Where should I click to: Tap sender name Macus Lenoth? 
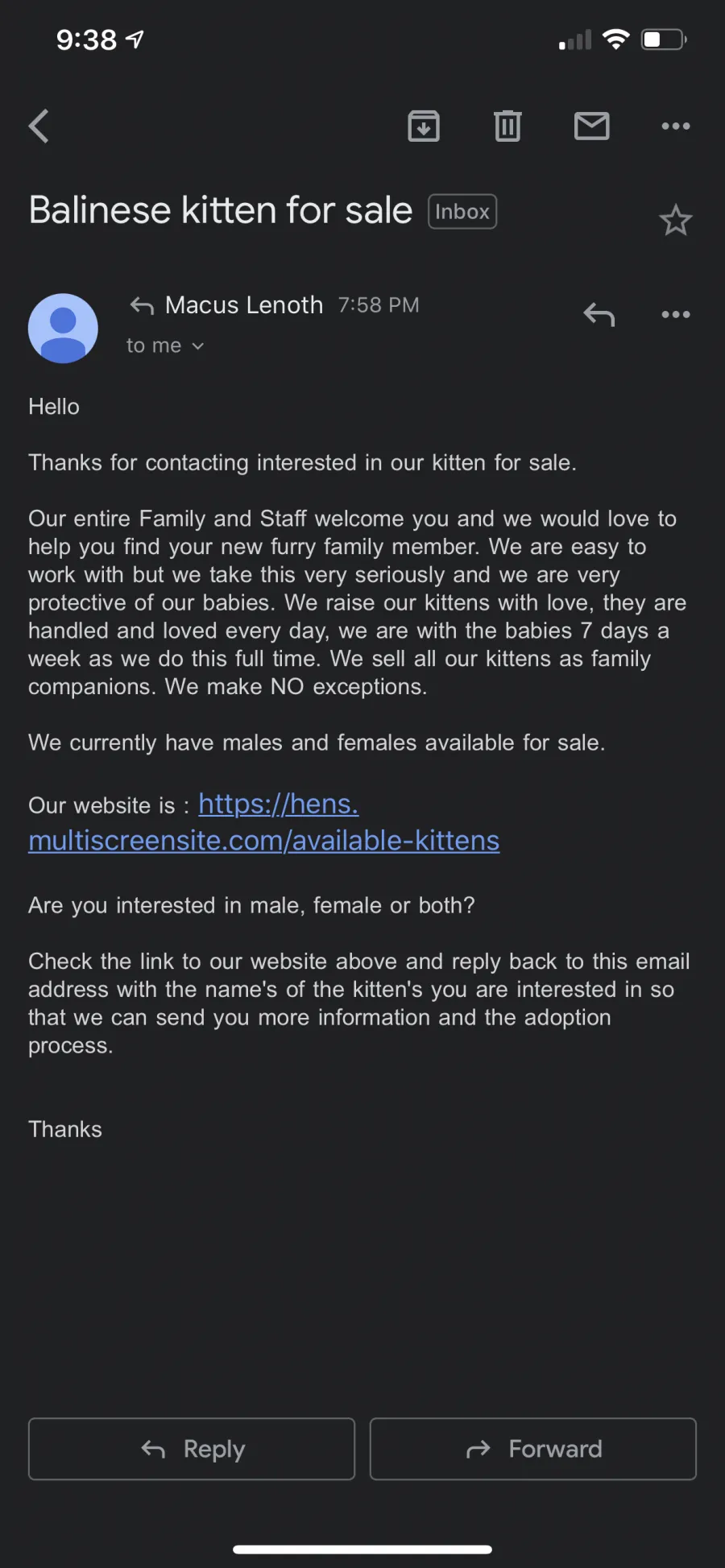(244, 305)
